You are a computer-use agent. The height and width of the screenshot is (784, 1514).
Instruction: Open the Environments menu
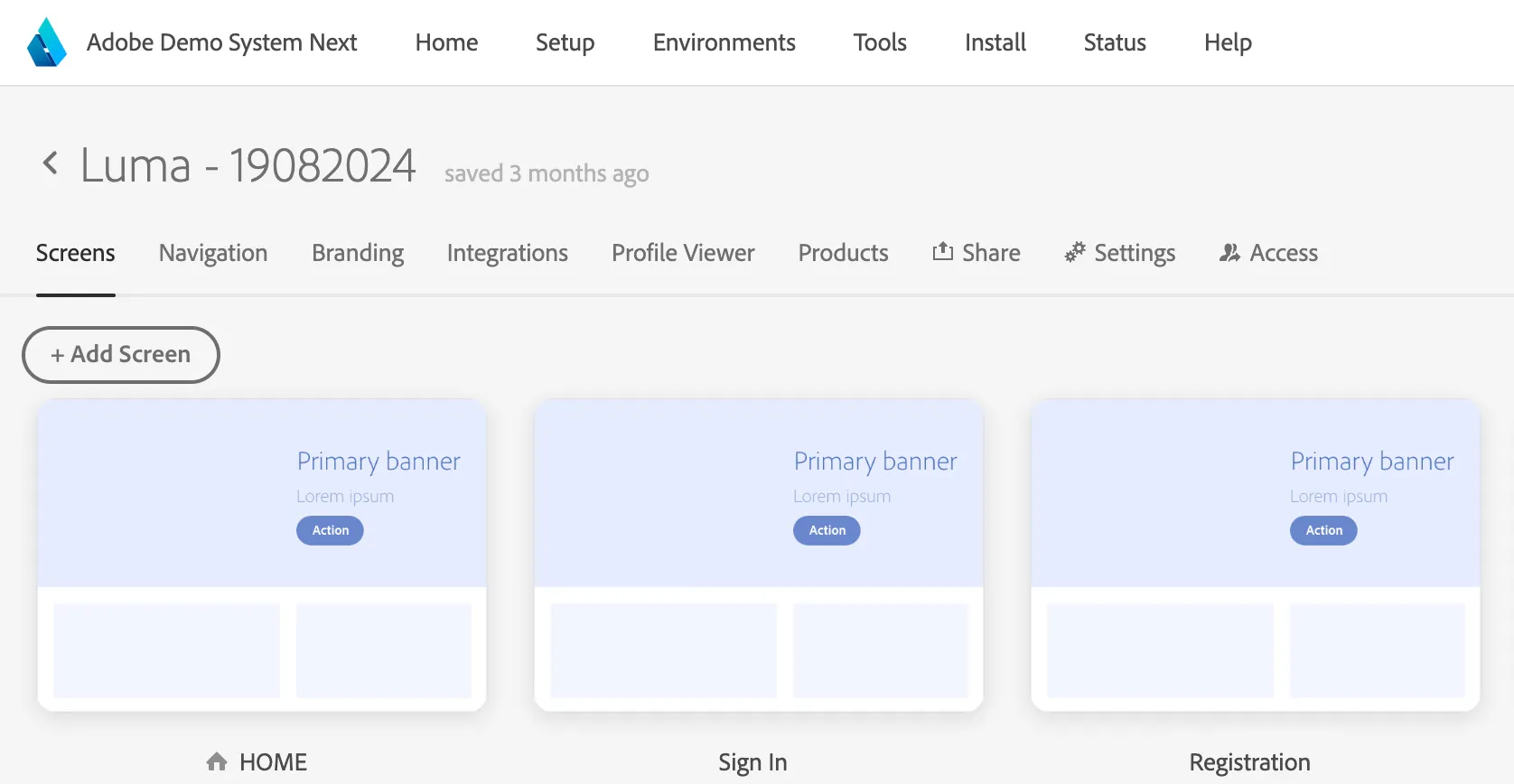724,42
